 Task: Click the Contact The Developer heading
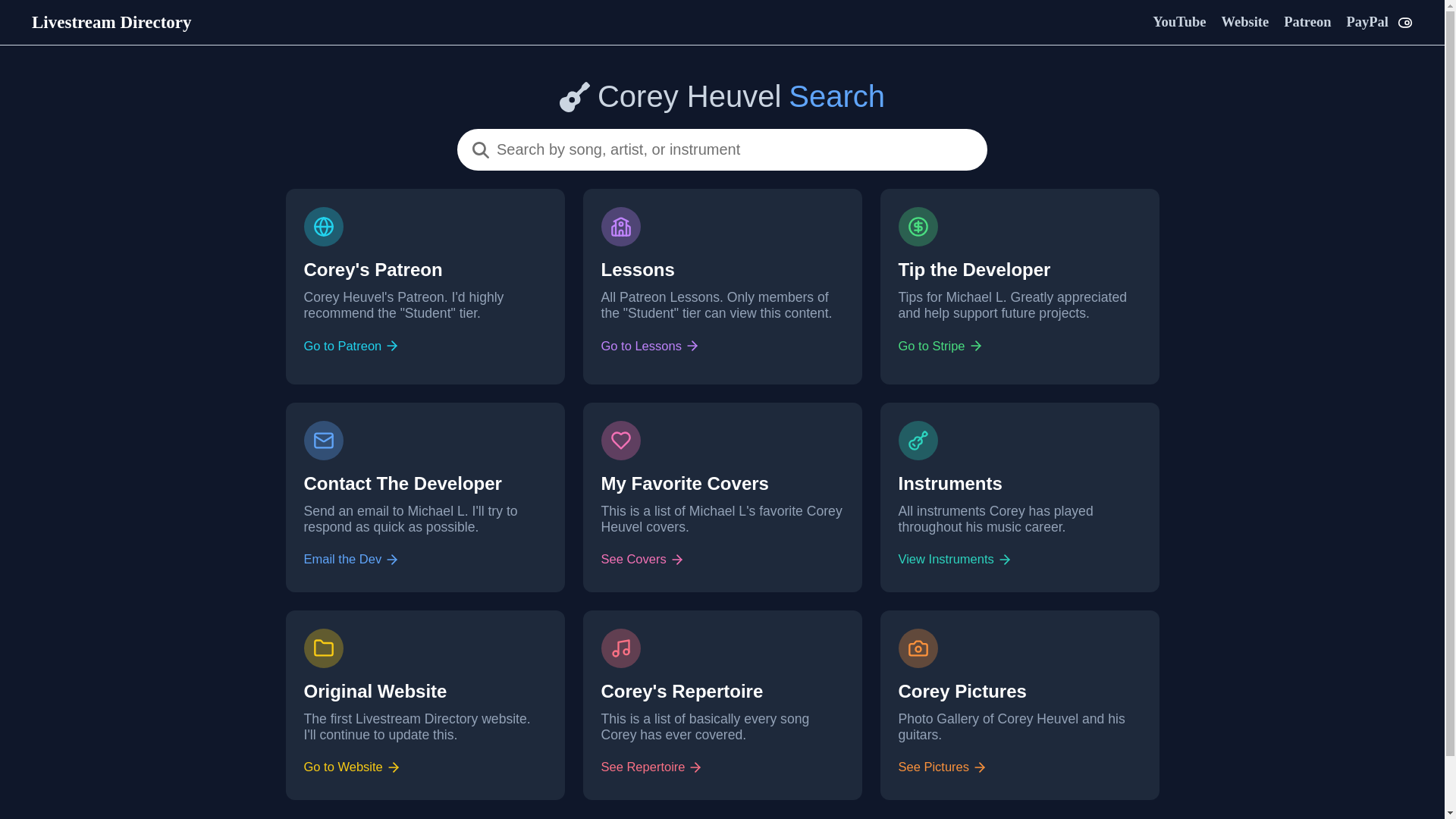tap(402, 484)
